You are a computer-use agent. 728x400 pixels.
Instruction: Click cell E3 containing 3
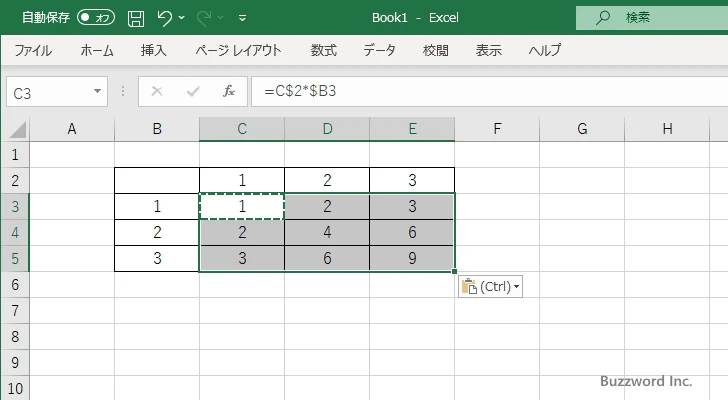tap(412, 206)
